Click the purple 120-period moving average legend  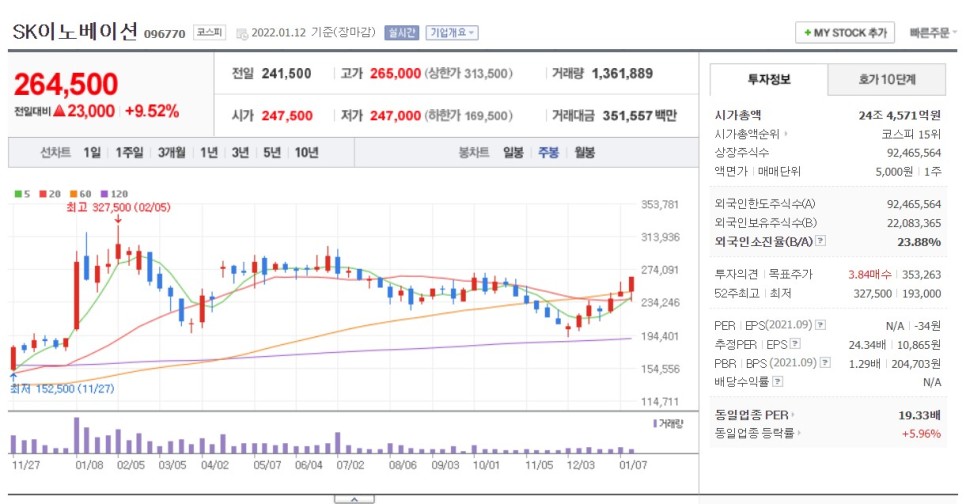point(114,193)
